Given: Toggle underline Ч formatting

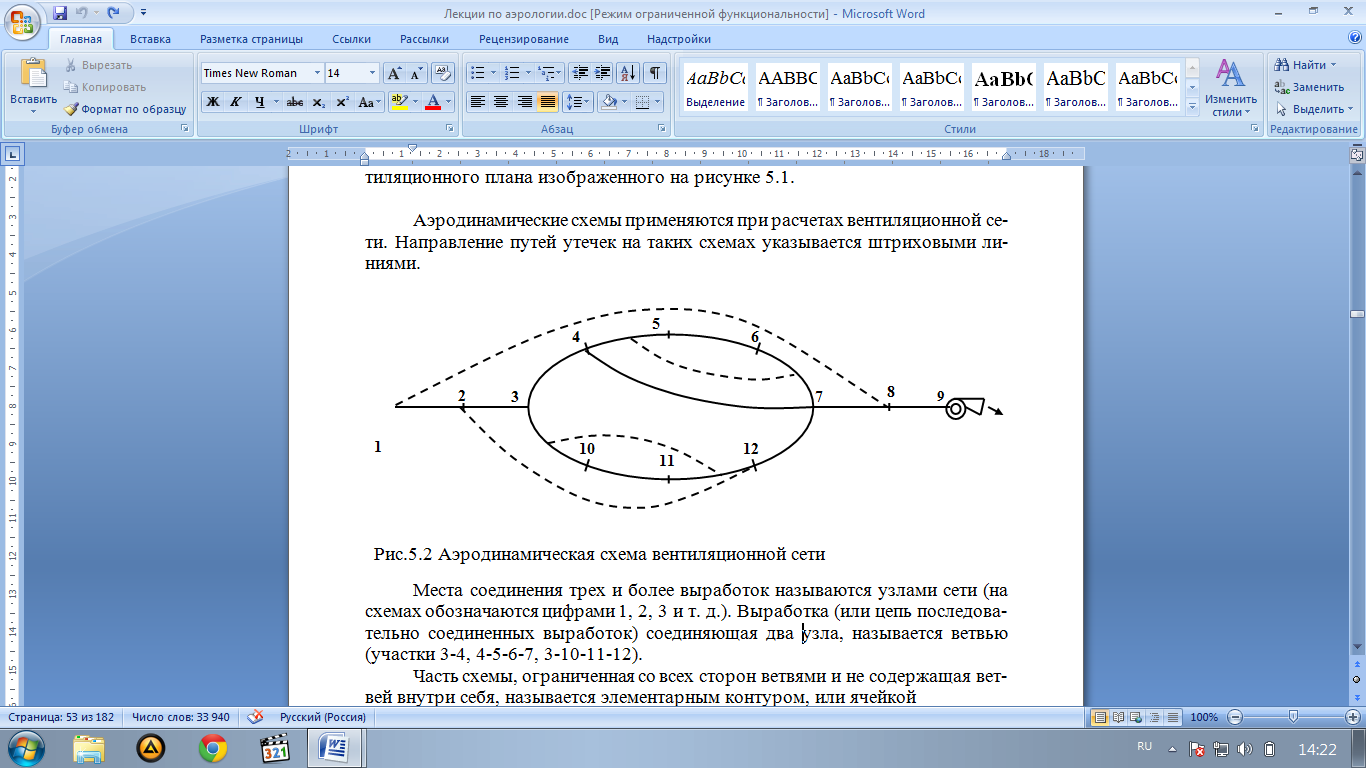Looking at the screenshot, I should coord(260,102).
